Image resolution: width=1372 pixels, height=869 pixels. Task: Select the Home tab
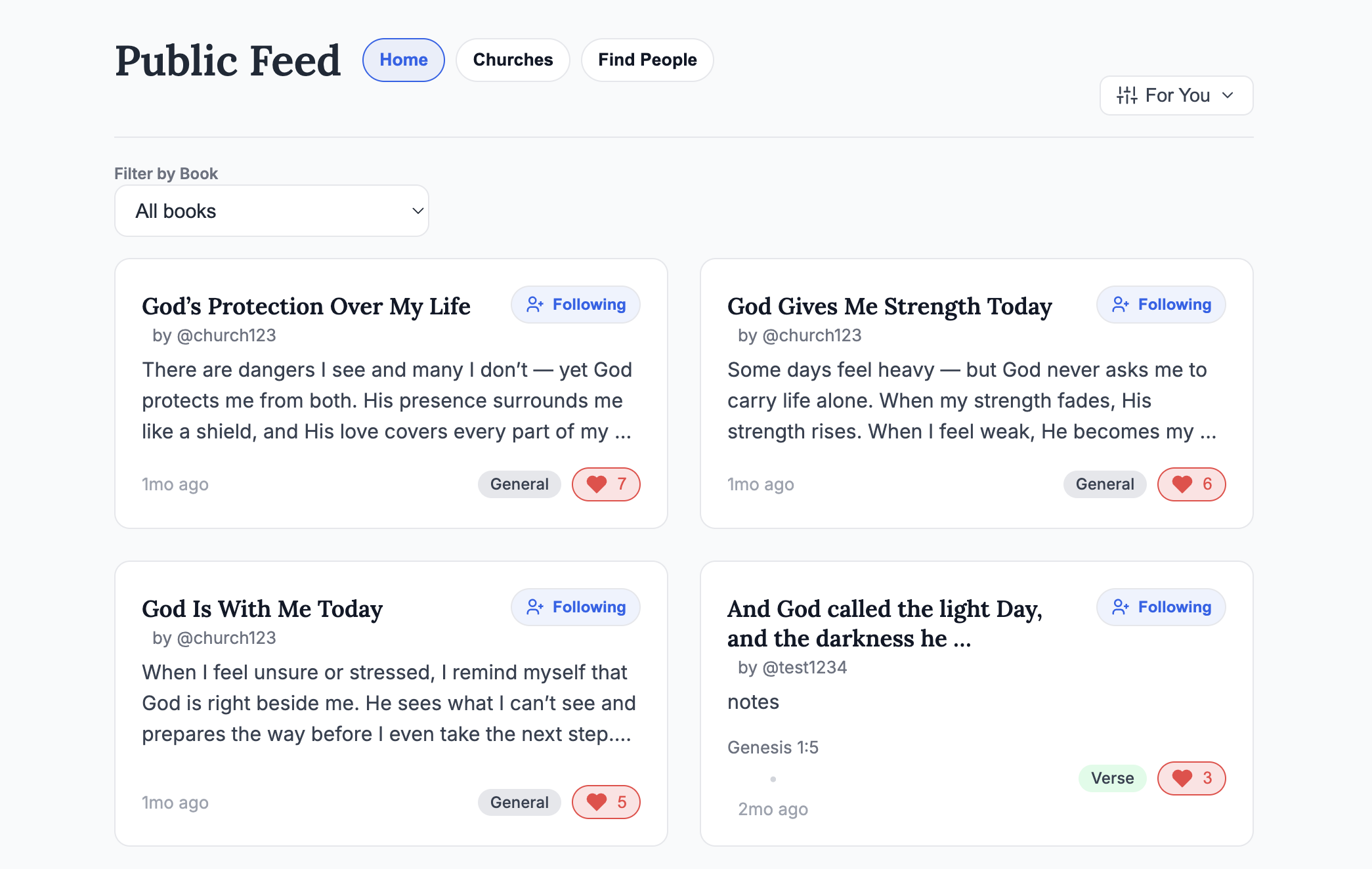tap(403, 60)
